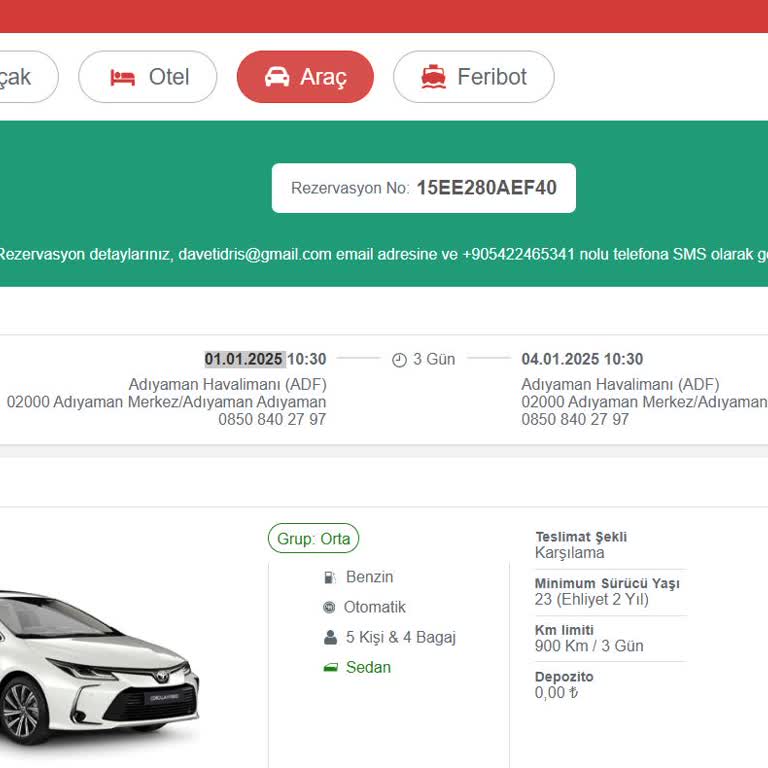This screenshot has height=768, width=768.
Task: Click the green car icon beside Sedan
Action: coord(330,667)
